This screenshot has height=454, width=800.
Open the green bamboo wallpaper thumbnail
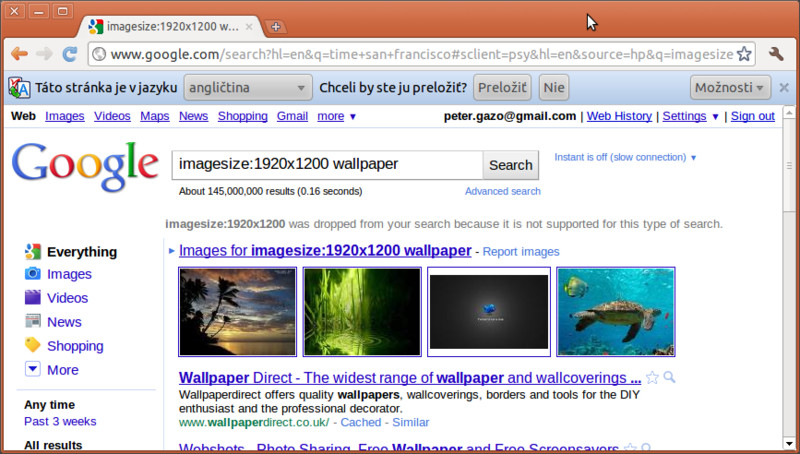pyautogui.click(x=362, y=312)
